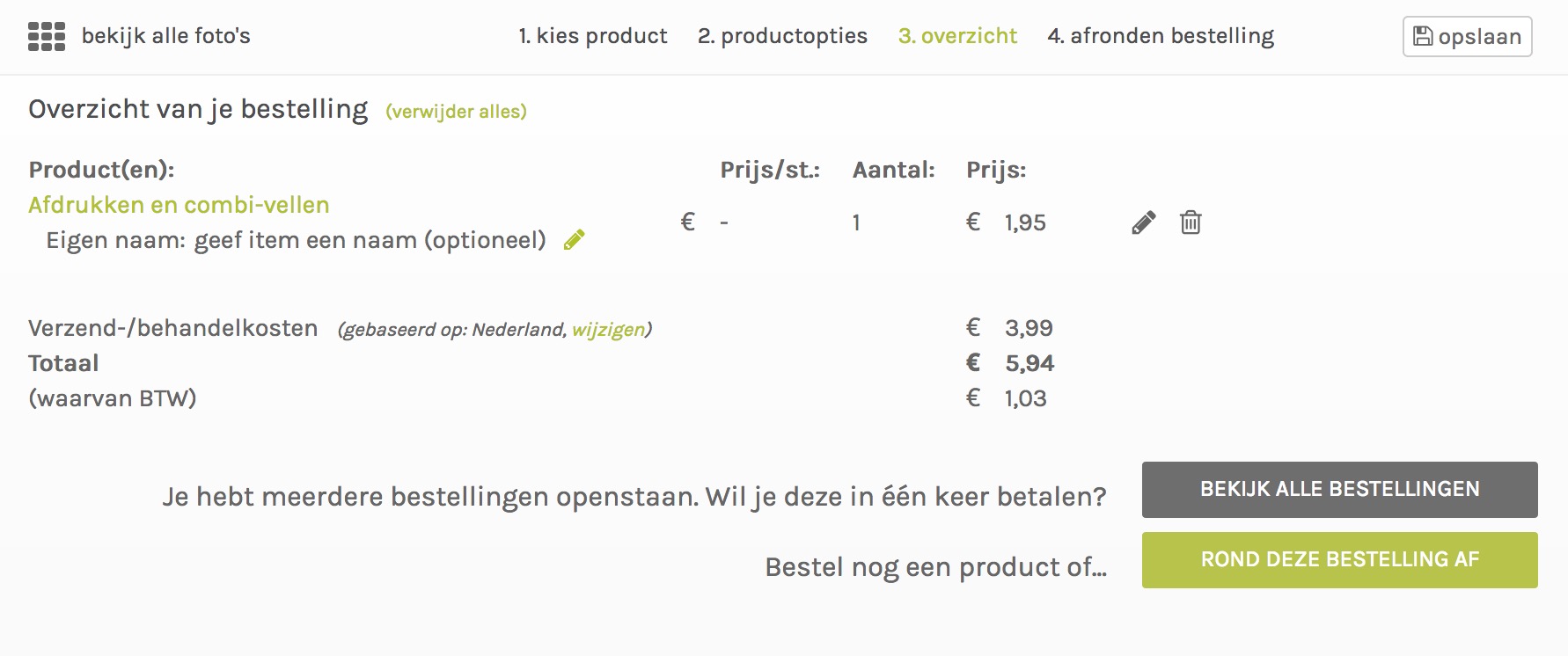Image resolution: width=1568 pixels, height=656 pixels.
Task: Click the floppy disk icon in opslaan
Action: pos(1422,36)
